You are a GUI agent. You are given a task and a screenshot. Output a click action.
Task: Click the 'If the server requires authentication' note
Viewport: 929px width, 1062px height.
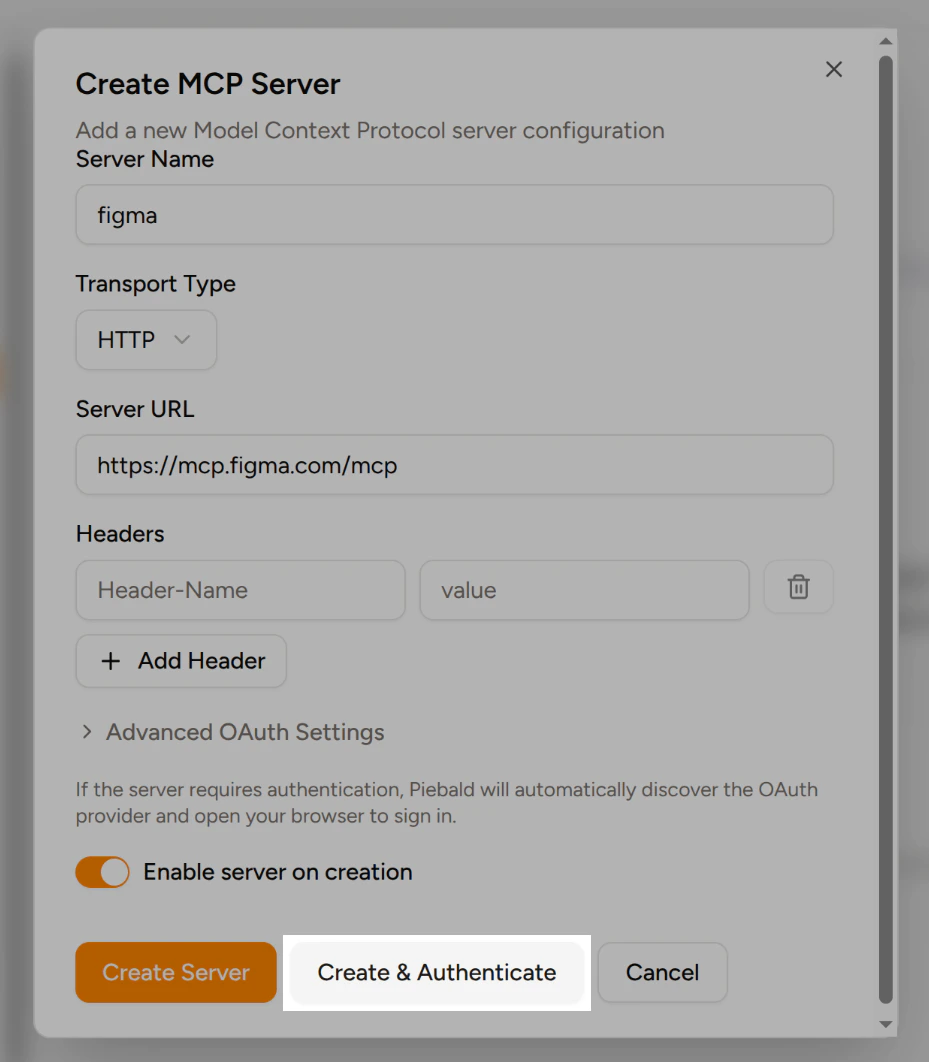point(447,803)
